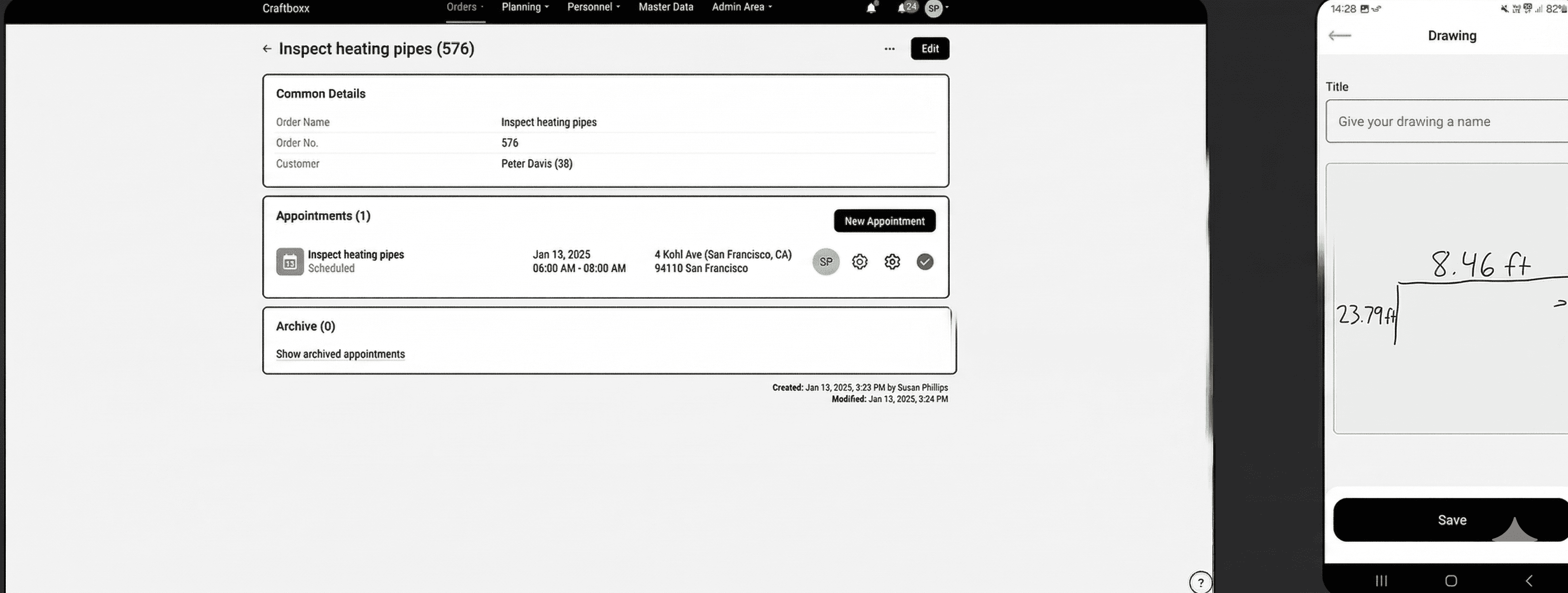Open the three-dots more options menu
The height and width of the screenshot is (593, 1568).
(889, 49)
